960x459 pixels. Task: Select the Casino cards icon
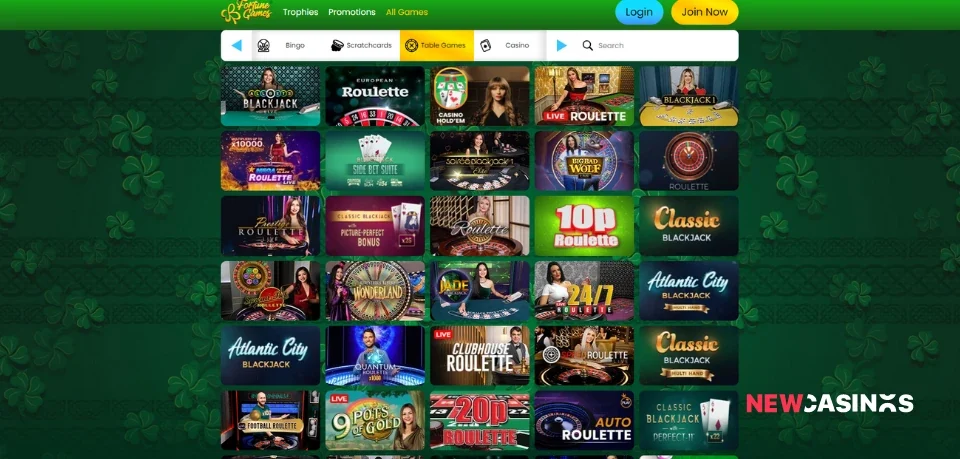pos(486,45)
